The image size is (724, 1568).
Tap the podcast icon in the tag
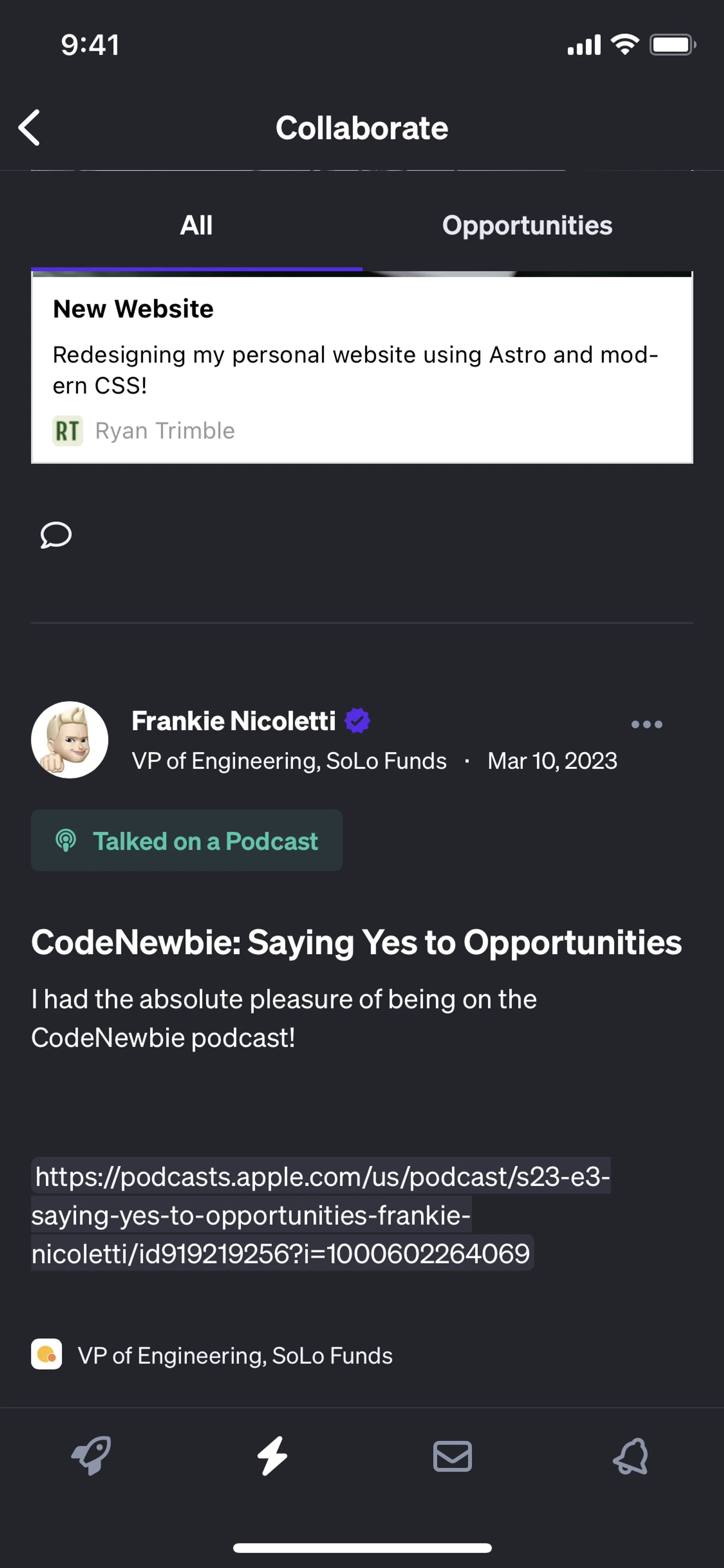[66, 840]
